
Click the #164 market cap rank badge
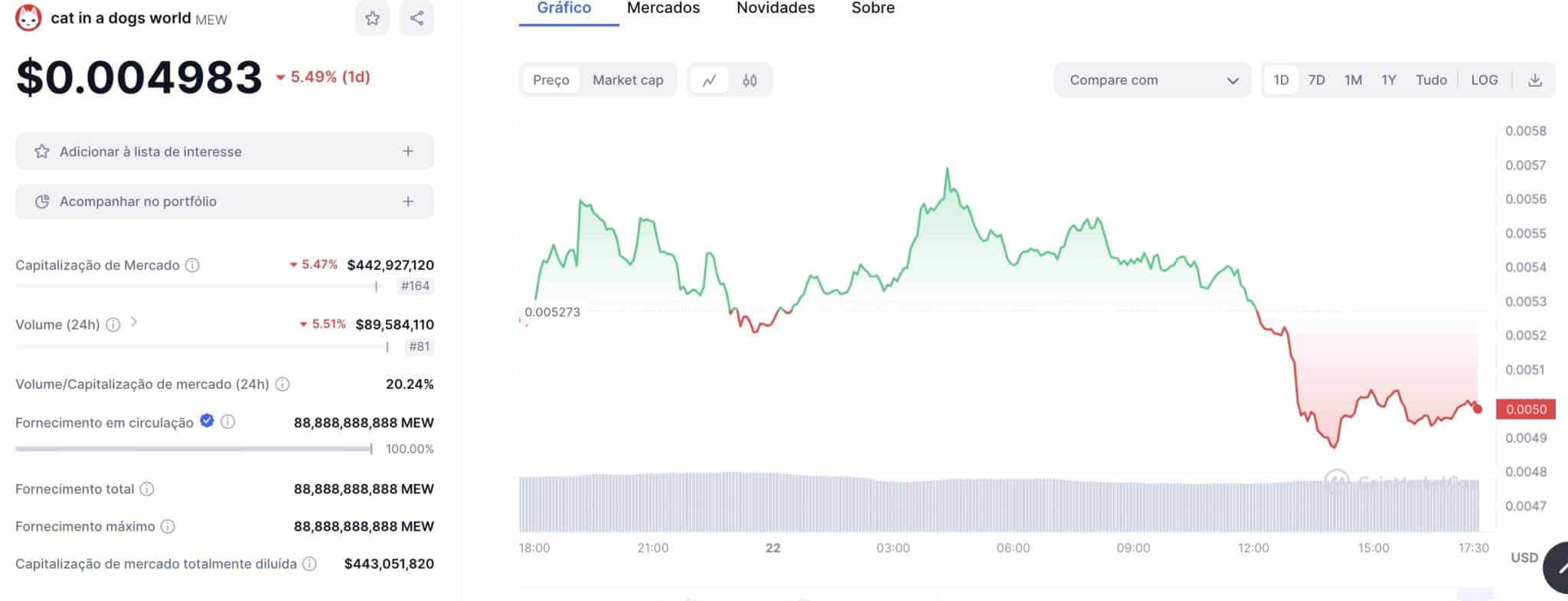point(415,286)
